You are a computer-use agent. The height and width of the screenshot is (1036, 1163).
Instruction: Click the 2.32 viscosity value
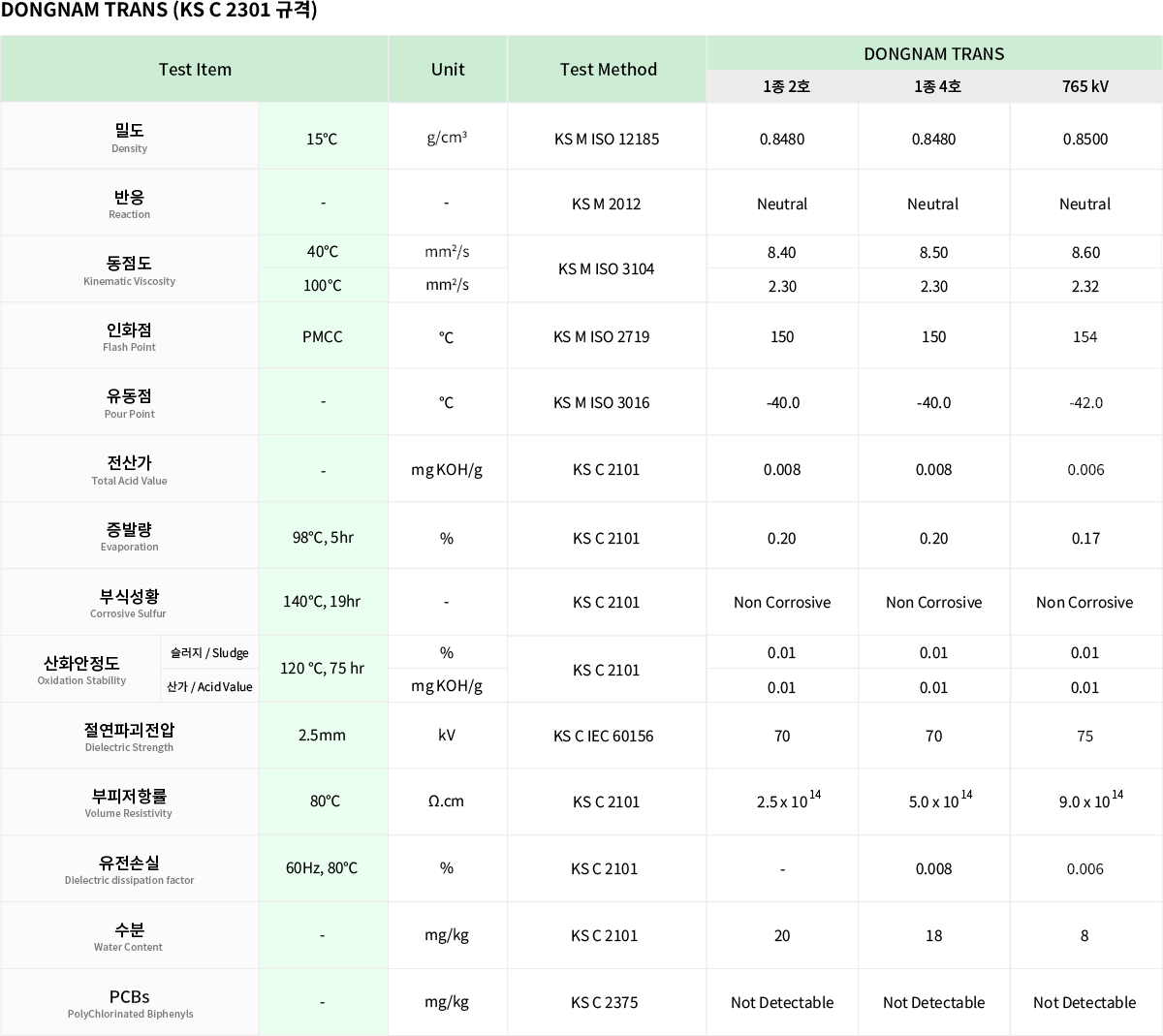(1085, 286)
